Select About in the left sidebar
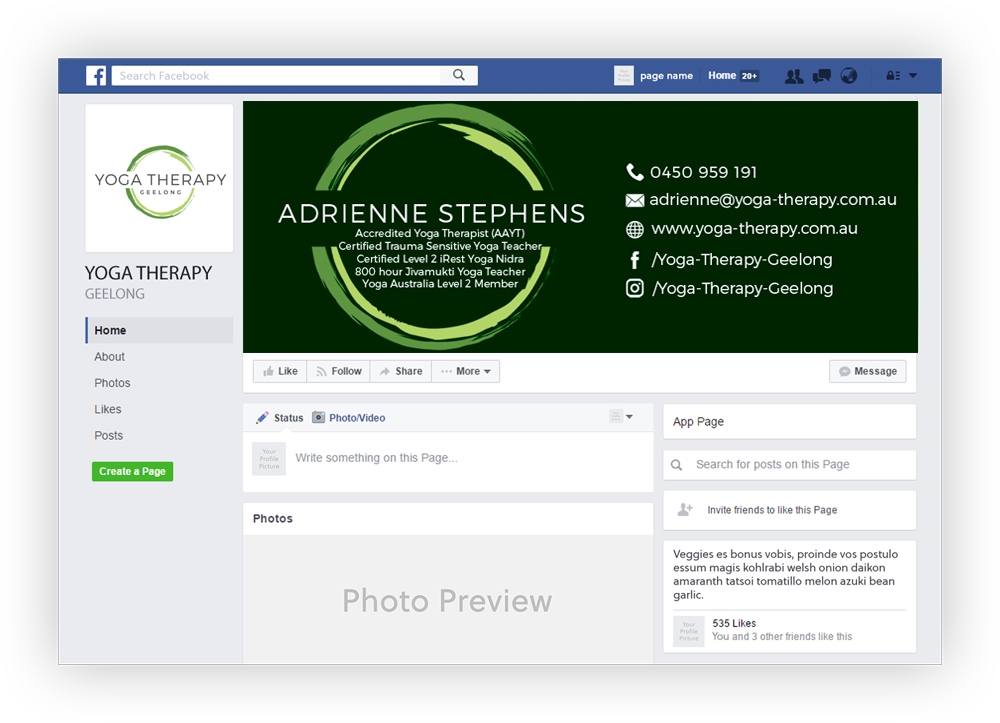This screenshot has height=723, width=1000. [x=110, y=357]
